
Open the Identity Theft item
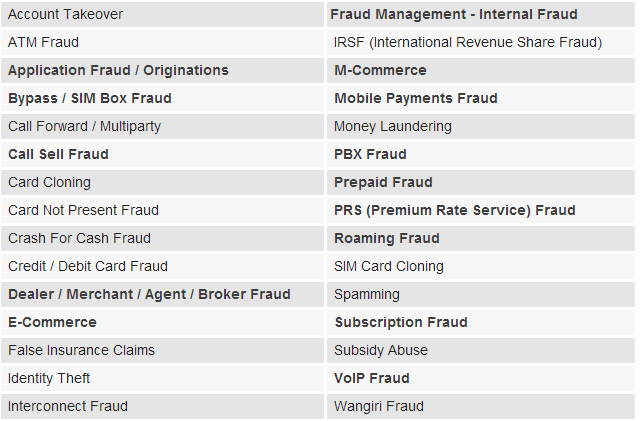[x=49, y=379]
